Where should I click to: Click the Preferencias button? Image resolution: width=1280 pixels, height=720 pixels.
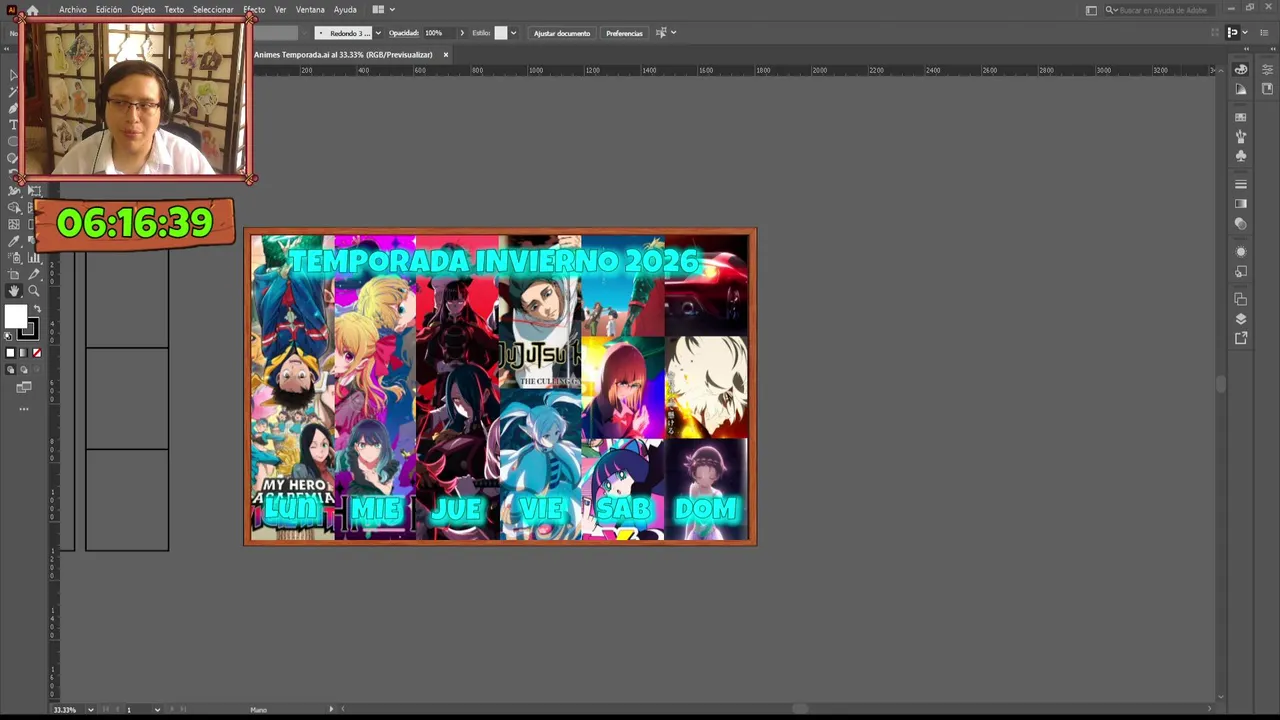624,33
